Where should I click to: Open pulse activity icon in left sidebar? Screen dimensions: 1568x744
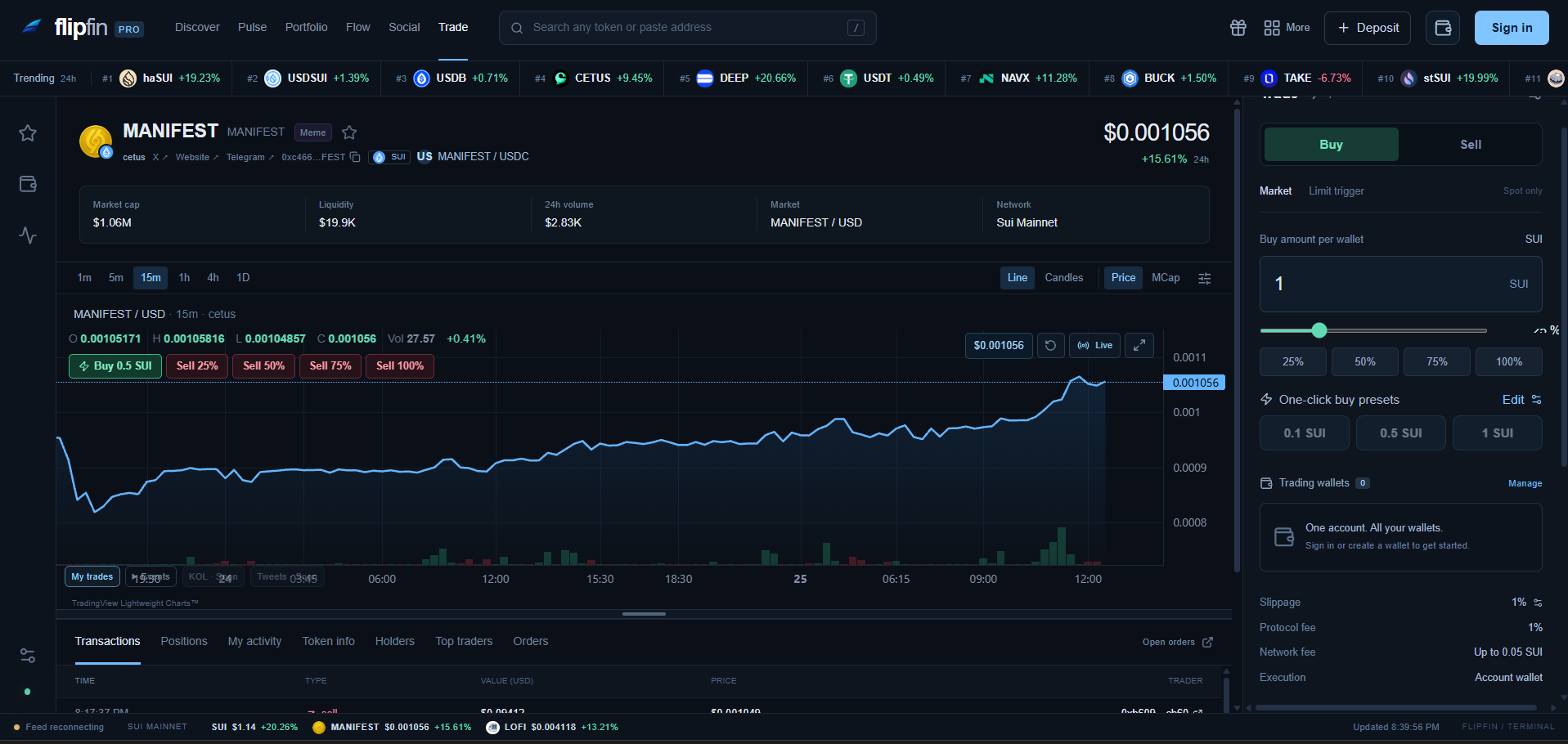28,235
